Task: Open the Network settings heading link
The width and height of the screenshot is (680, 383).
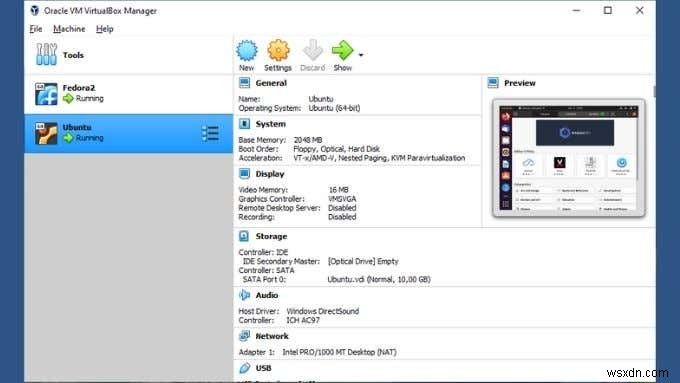Action: pyautogui.click(x=272, y=336)
